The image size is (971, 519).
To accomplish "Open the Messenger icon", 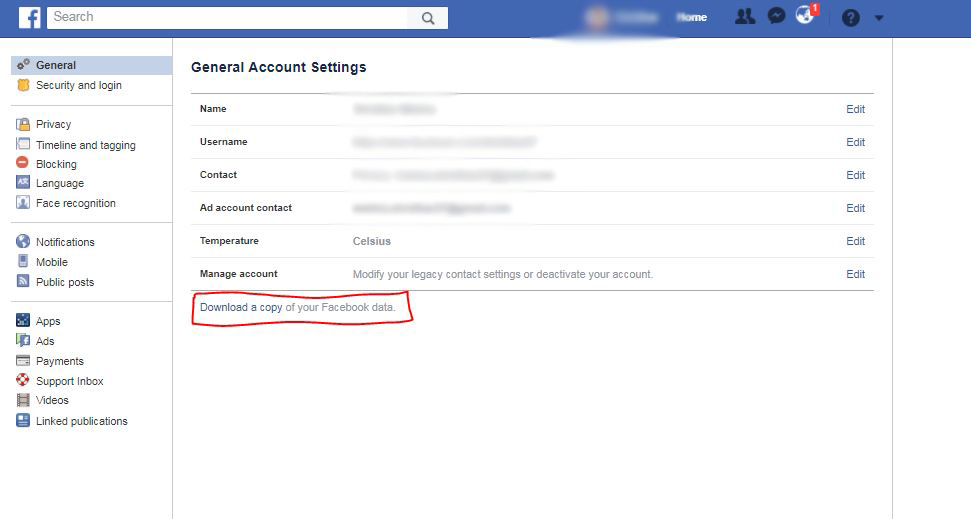I will 775,17.
